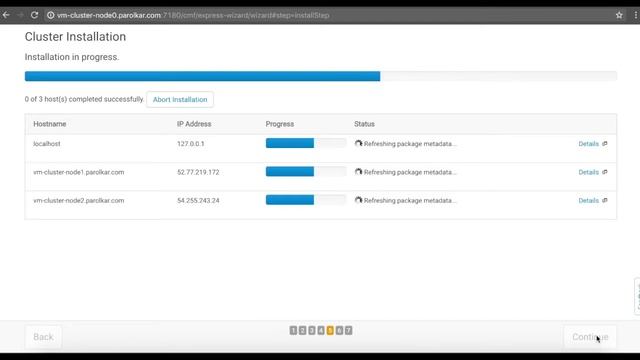Click IP address 52.77.219.172
The width and height of the screenshot is (640, 360).
198,172
